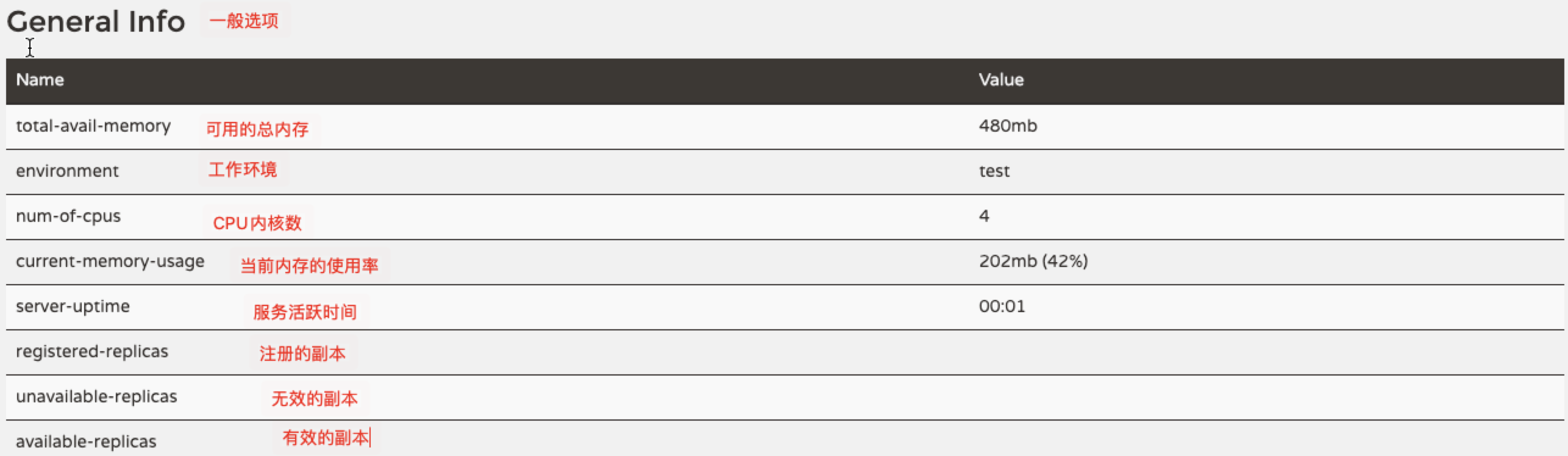Select the environment row label
The height and width of the screenshot is (456, 1568).
pos(67,171)
